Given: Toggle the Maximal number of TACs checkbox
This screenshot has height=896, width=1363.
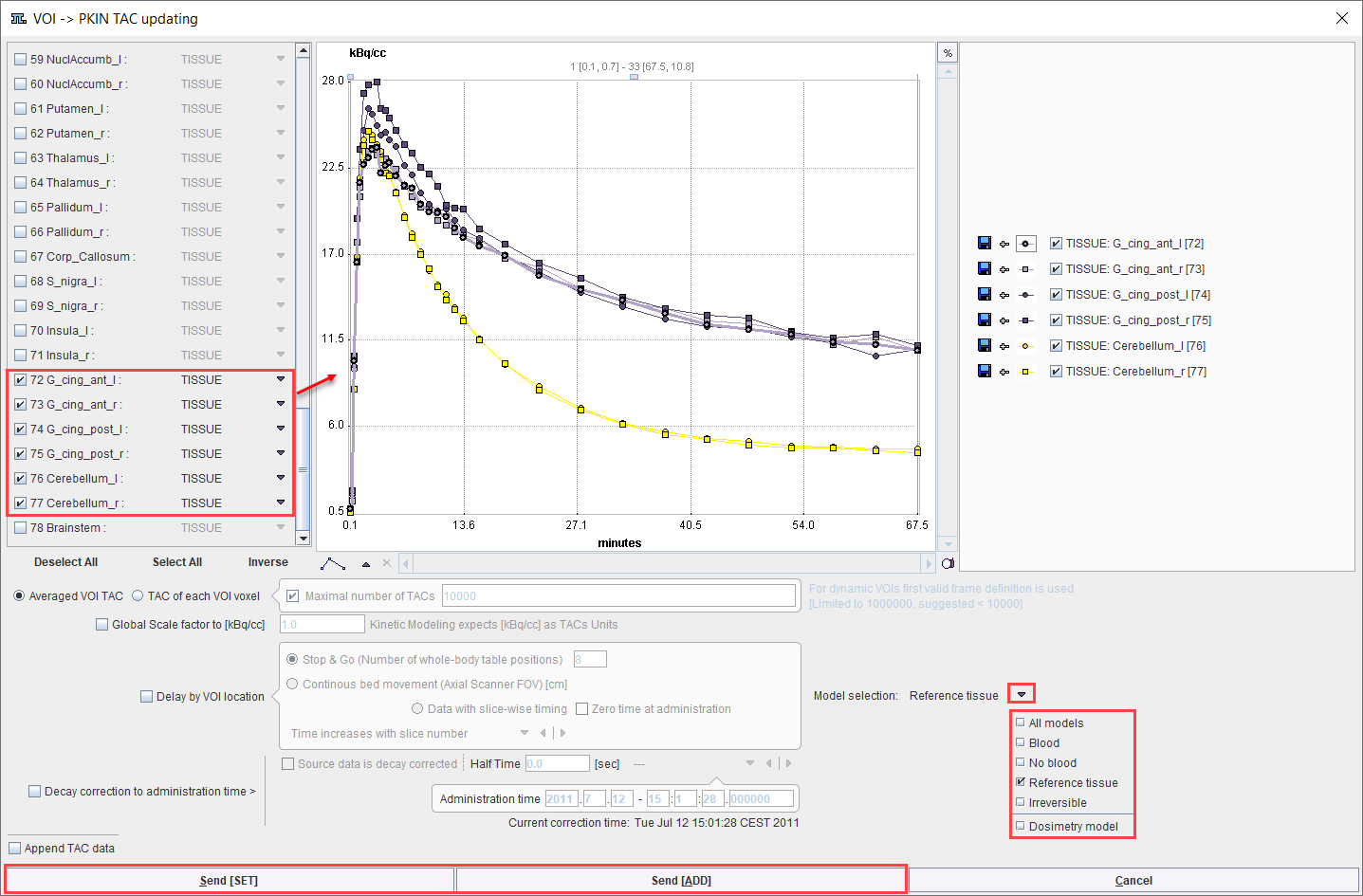Looking at the screenshot, I should point(292,596).
